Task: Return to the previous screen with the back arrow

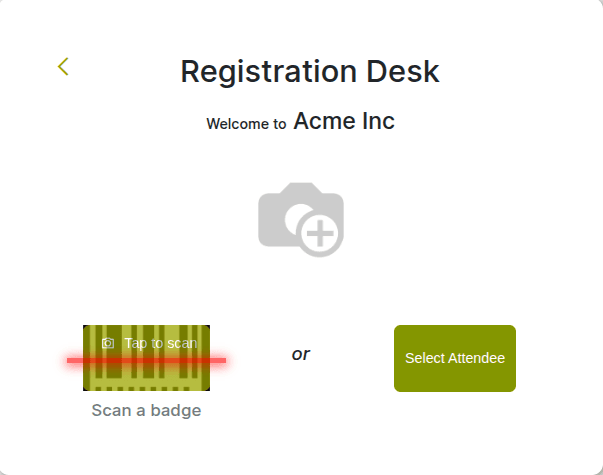Action: click(x=63, y=67)
